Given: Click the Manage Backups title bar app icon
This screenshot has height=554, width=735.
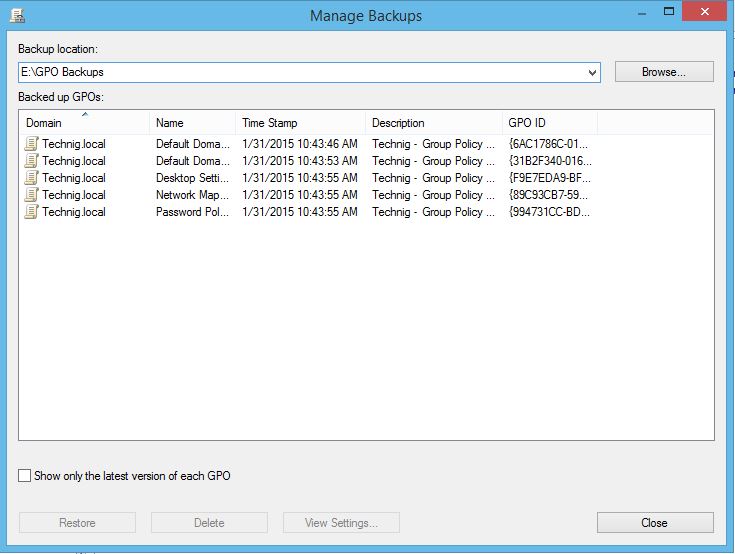Looking at the screenshot, I should coord(17,15).
